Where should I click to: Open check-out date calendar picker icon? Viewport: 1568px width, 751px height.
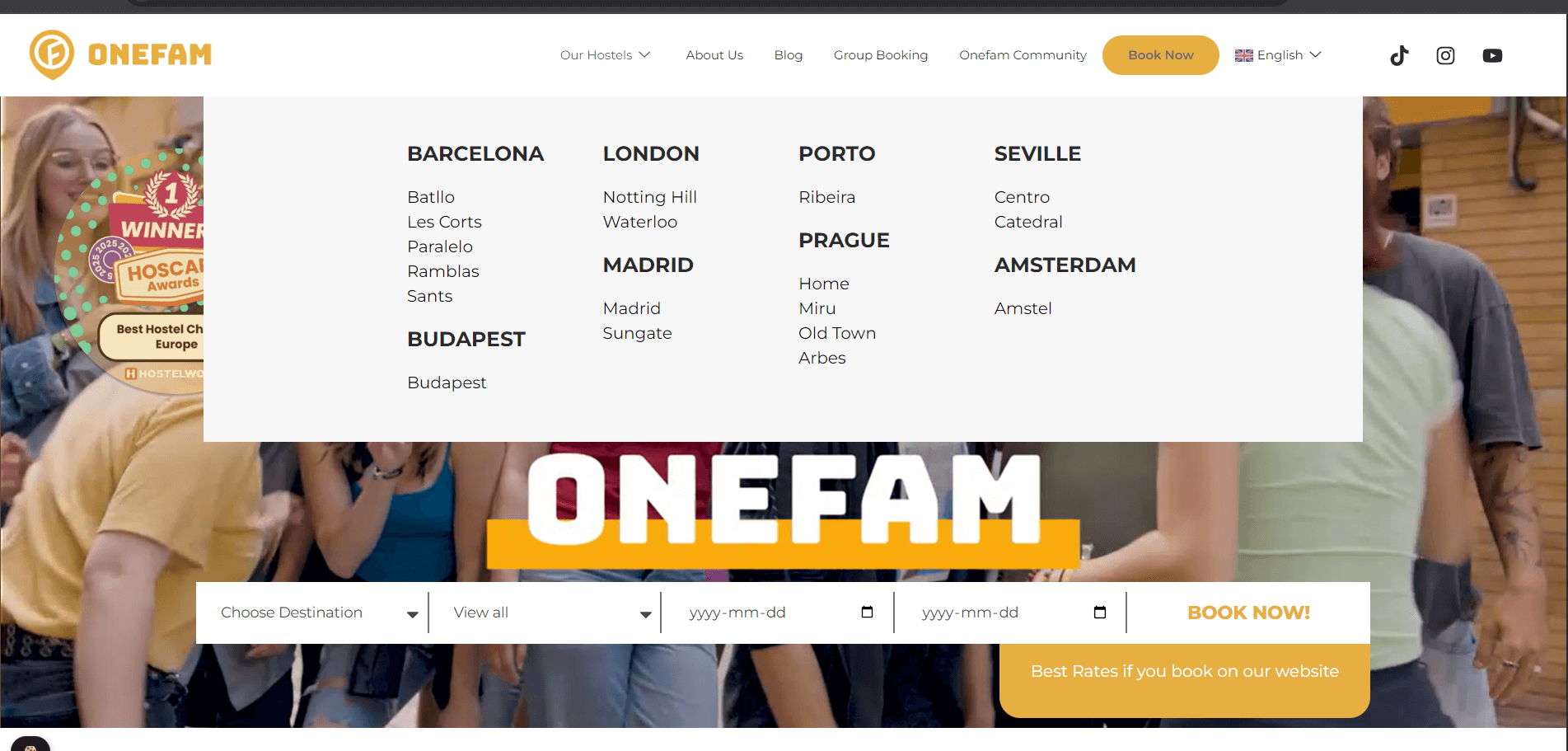(1099, 612)
